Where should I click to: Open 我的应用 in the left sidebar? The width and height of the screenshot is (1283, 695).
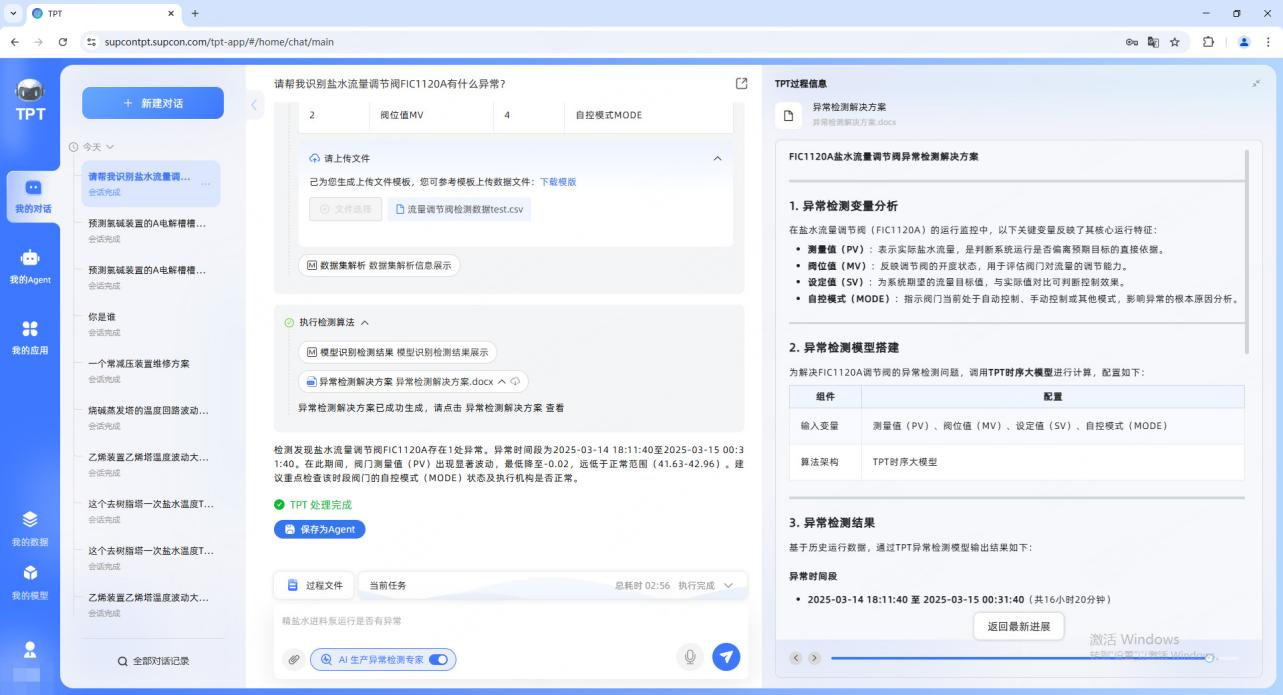click(x=30, y=337)
